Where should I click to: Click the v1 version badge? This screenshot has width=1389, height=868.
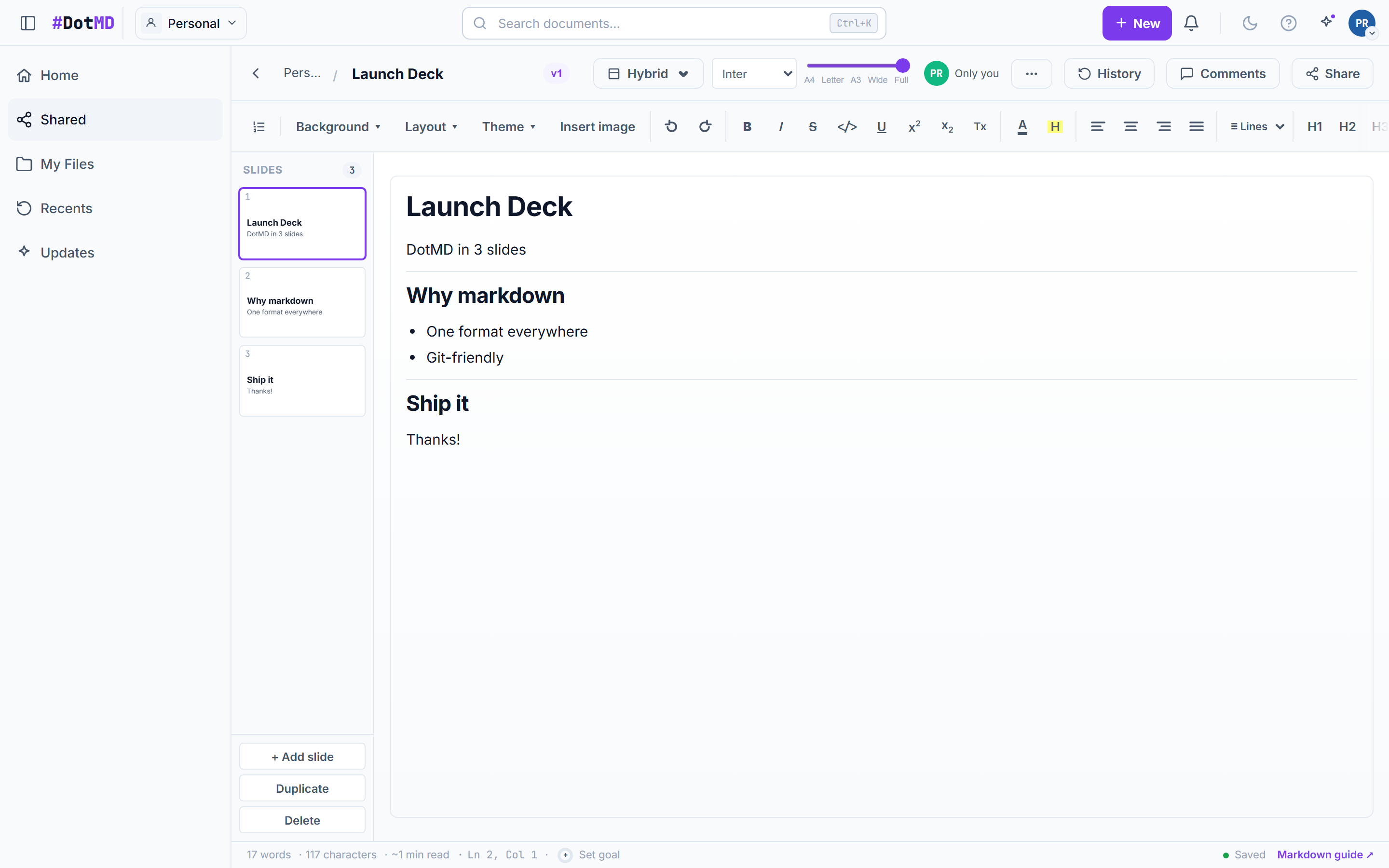pos(556,73)
